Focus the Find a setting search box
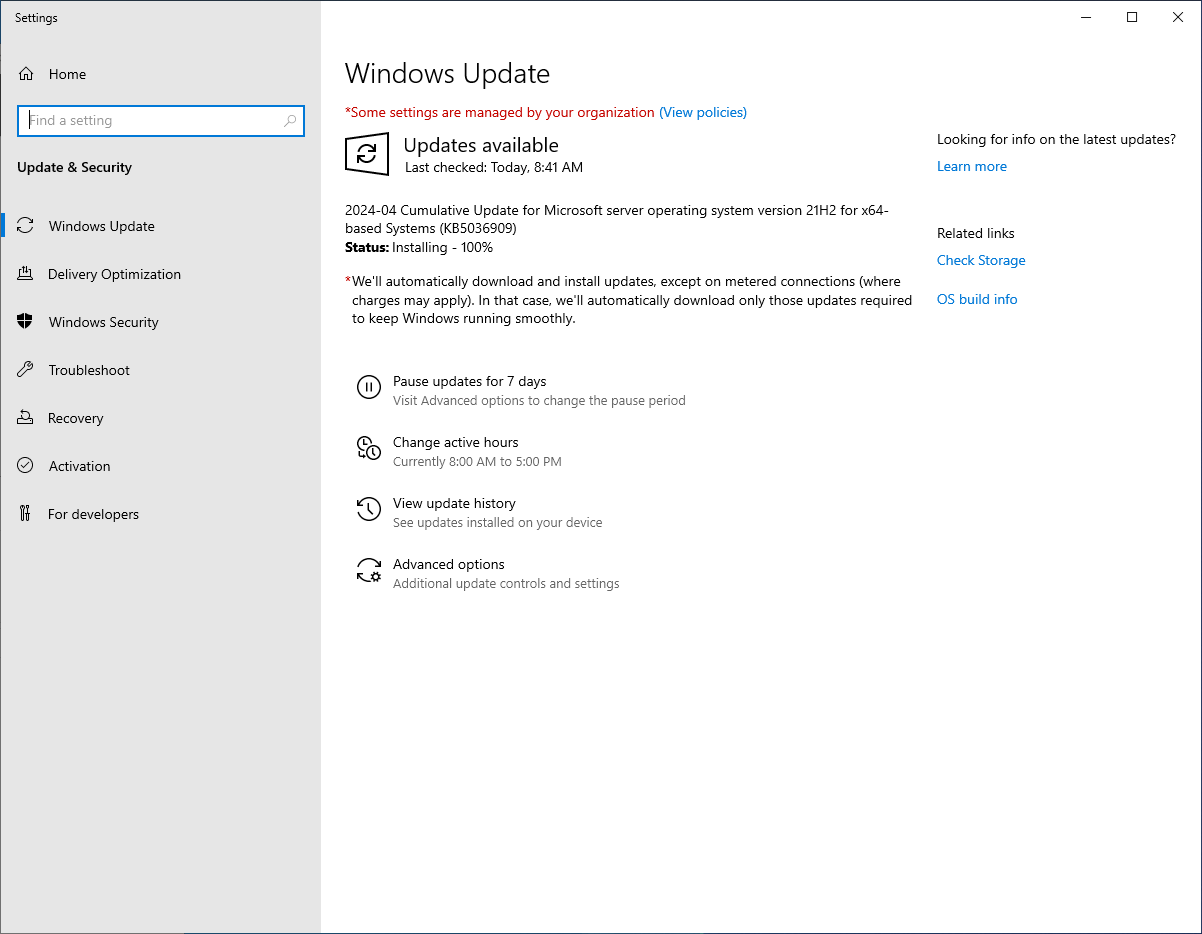1202x934 pixels. point(161,120)
